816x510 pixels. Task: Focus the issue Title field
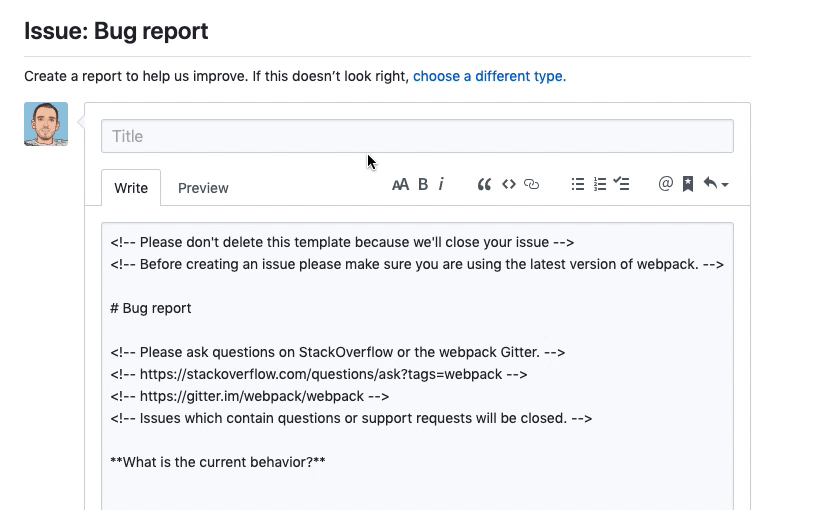click(x=417, y=136)
